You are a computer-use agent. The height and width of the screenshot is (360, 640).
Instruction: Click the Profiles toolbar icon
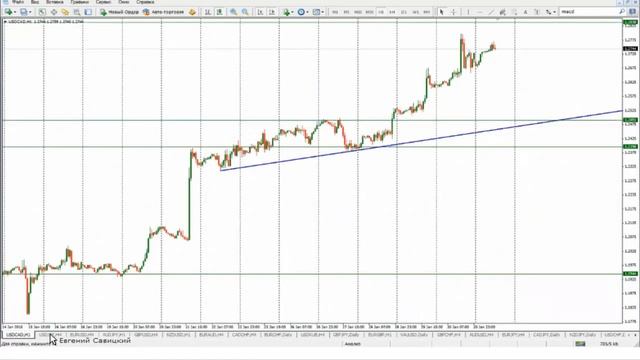pyautogui.click(x=24, y=12)
